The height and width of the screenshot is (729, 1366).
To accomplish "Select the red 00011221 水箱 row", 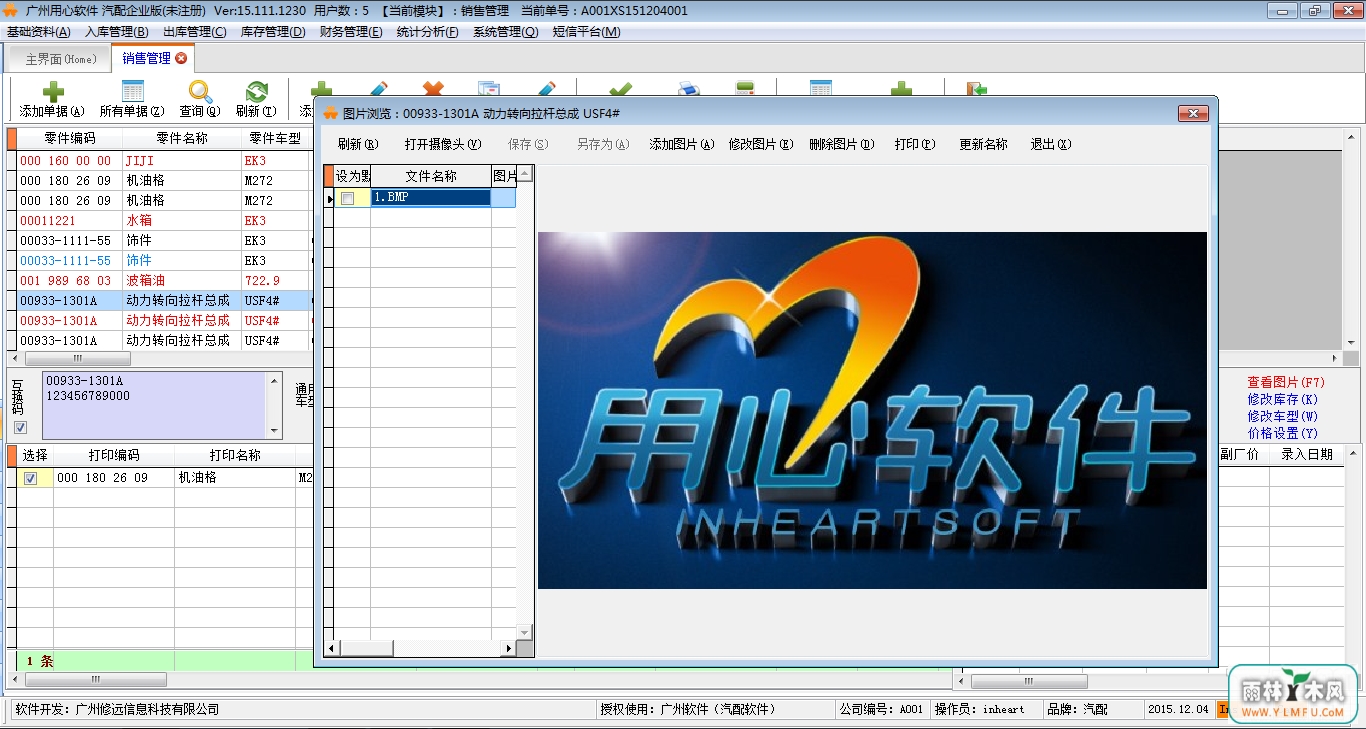I will pos(162,220).
